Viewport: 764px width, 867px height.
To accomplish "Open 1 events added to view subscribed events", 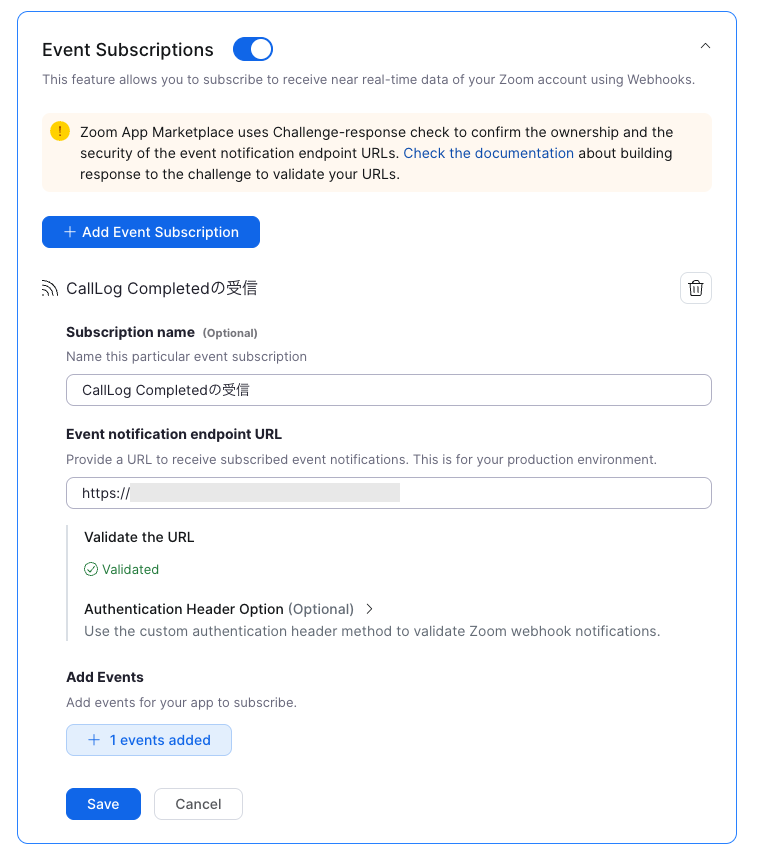I will pos(148,740).
